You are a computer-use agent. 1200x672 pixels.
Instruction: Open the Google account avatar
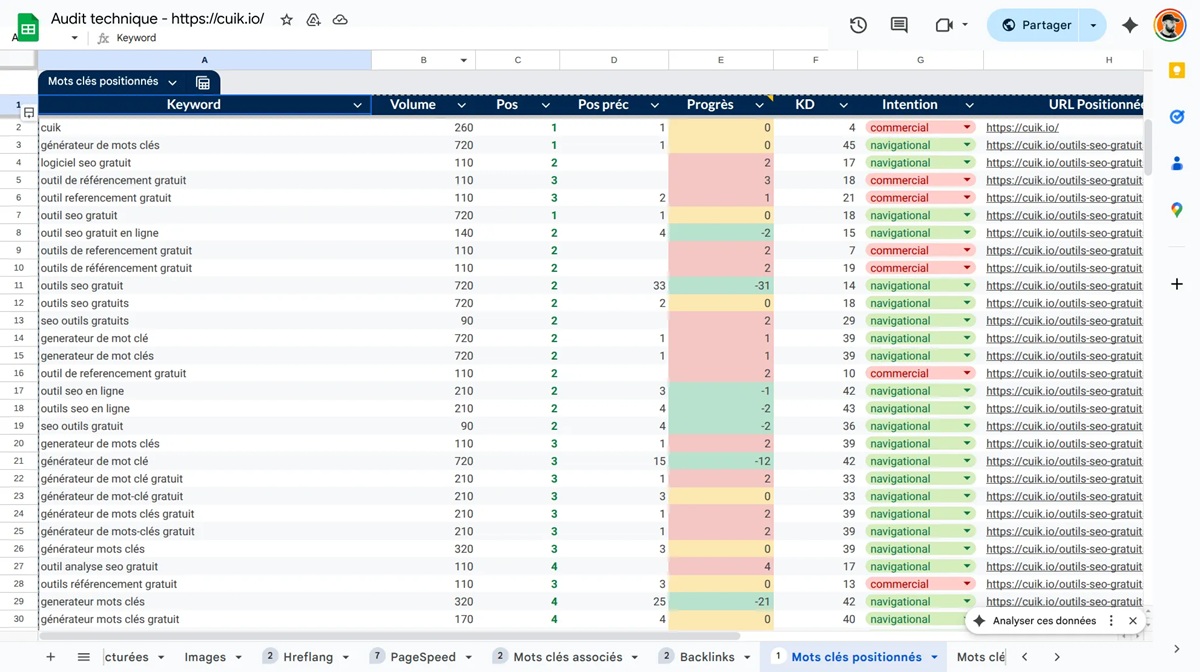coord(1169,25)
